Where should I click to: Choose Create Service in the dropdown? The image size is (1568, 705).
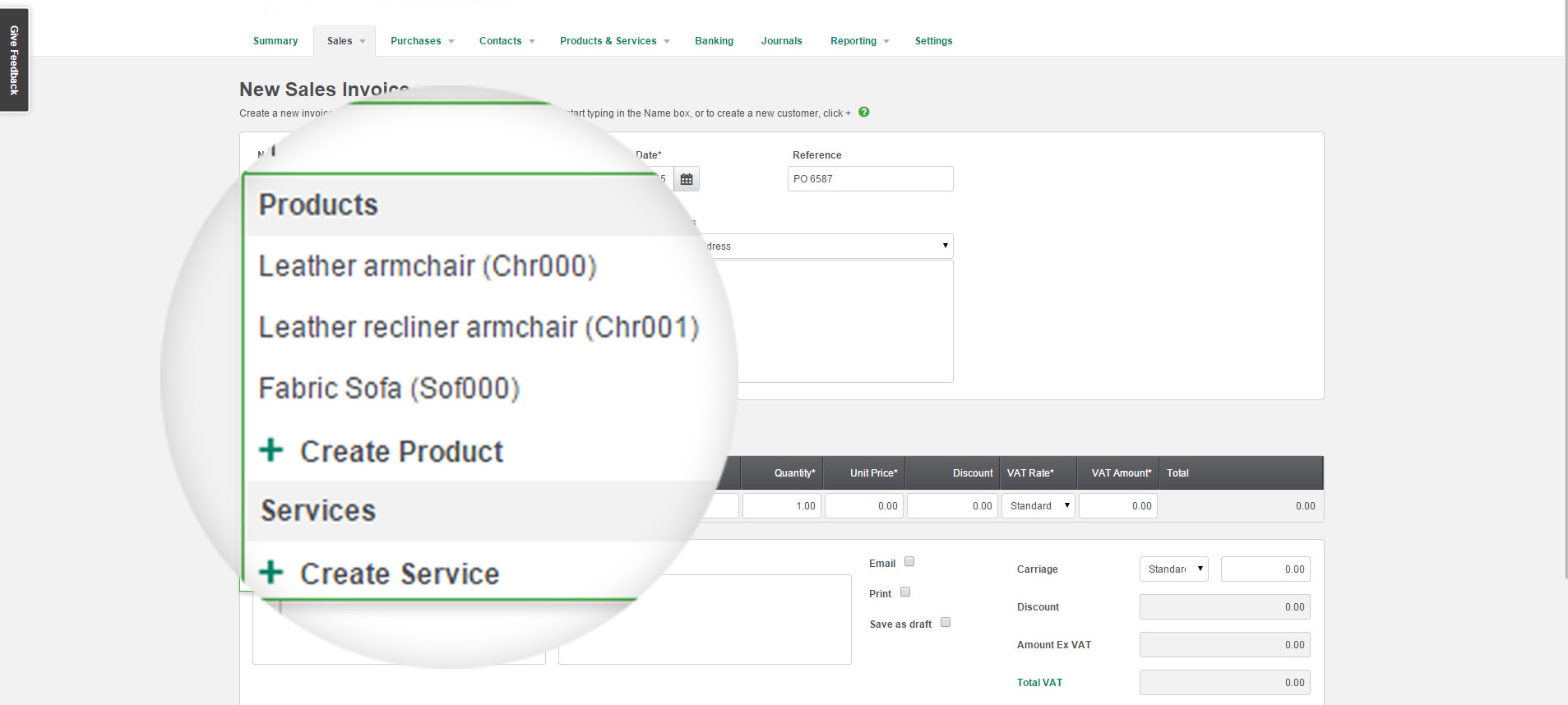(x=400, y=573)
